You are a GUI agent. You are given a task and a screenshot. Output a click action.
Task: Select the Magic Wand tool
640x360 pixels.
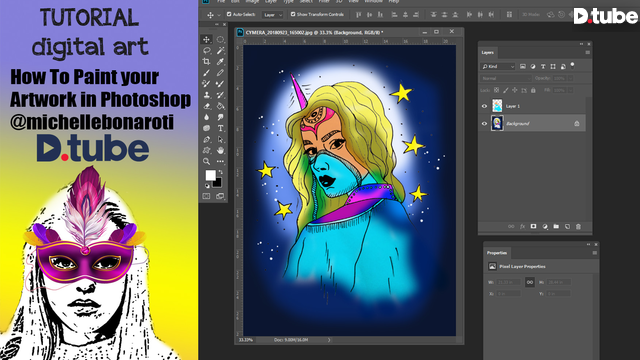tap(220, 51)
